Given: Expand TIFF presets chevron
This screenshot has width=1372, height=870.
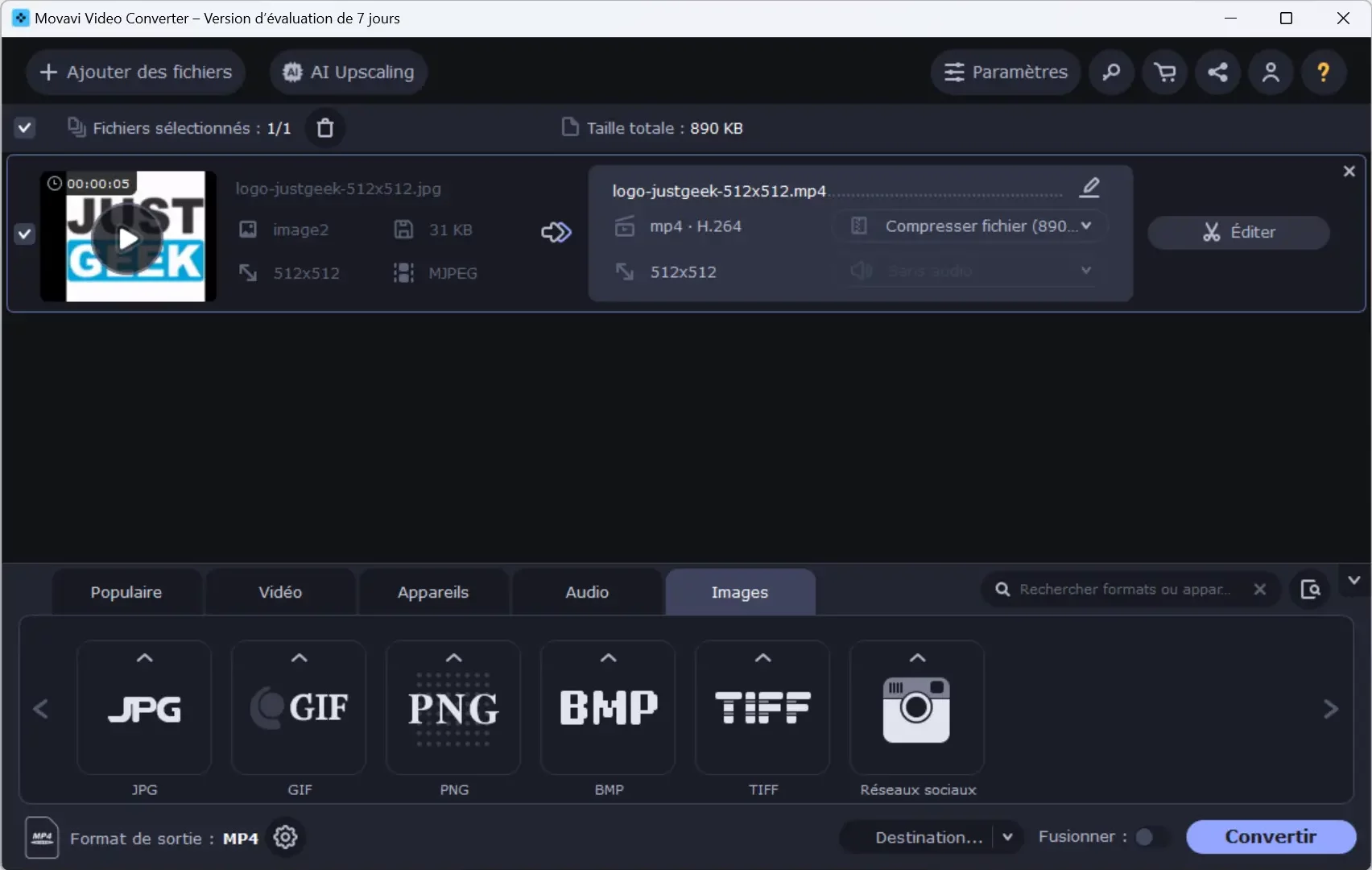Looking at the screenshot, I should [x=762, y=657].
